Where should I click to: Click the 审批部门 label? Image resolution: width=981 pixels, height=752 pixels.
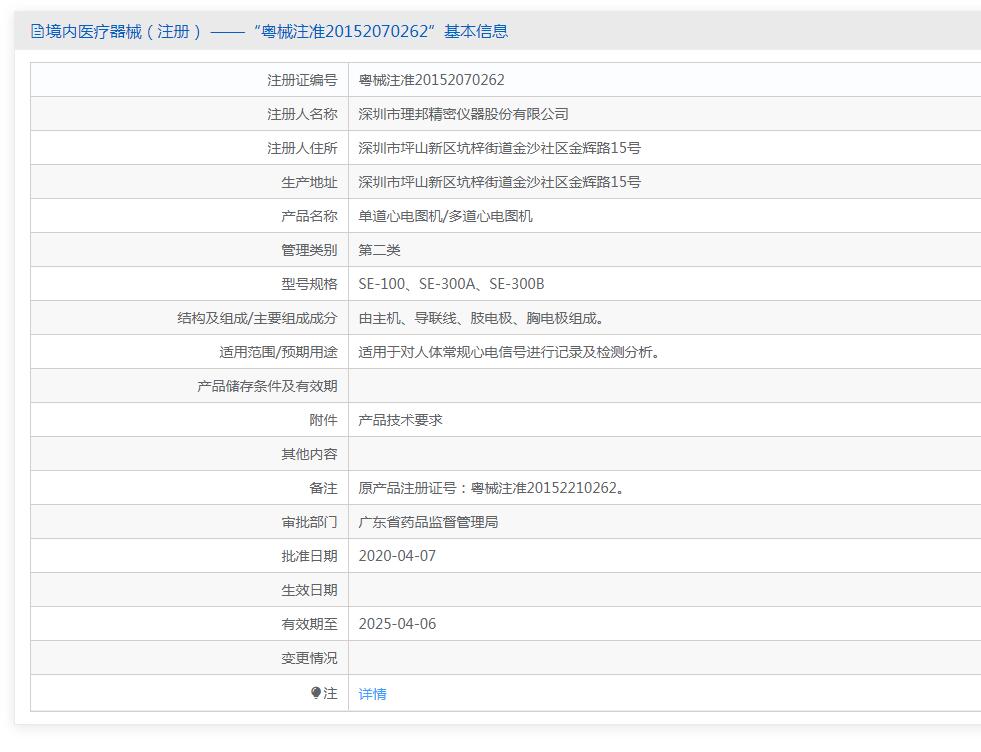[x=309, y=522]
